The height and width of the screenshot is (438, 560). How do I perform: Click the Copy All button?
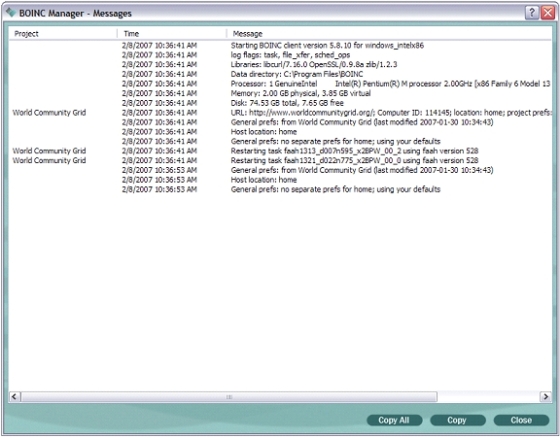pyautogui.click(x=394, y=420)
